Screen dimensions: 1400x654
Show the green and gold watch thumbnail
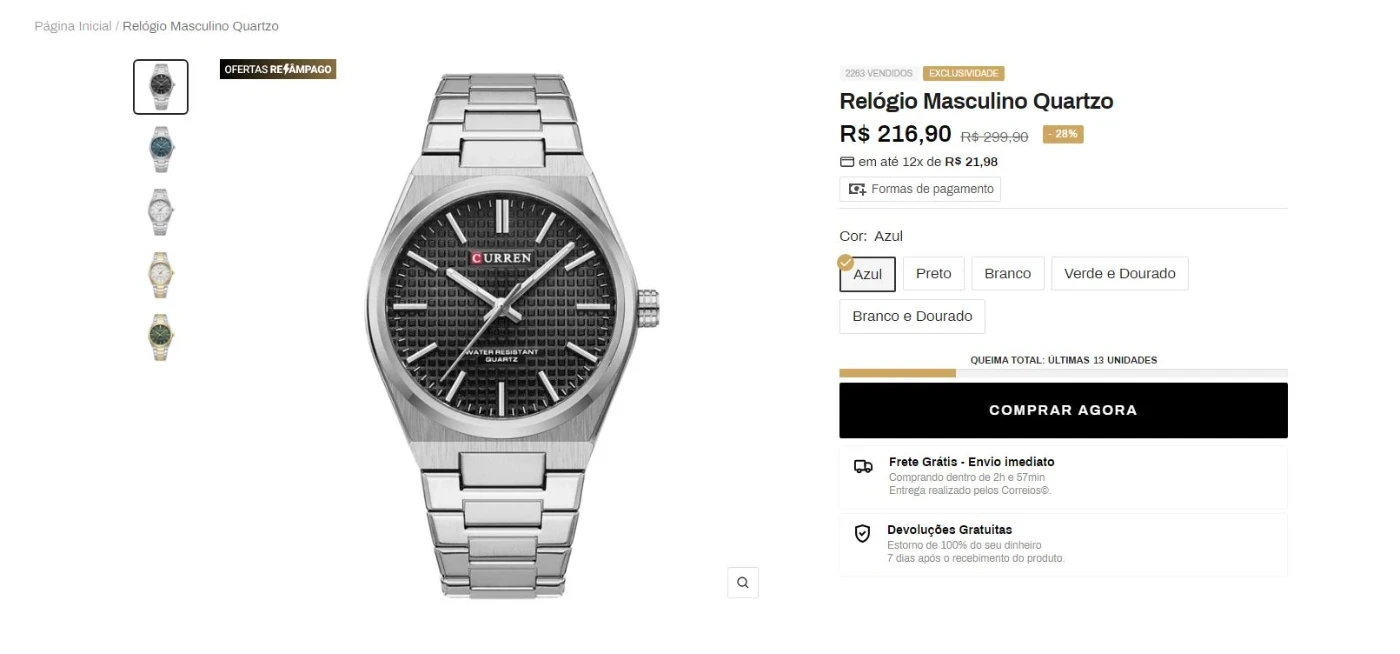pyautogui.click(x=161, y=336)
